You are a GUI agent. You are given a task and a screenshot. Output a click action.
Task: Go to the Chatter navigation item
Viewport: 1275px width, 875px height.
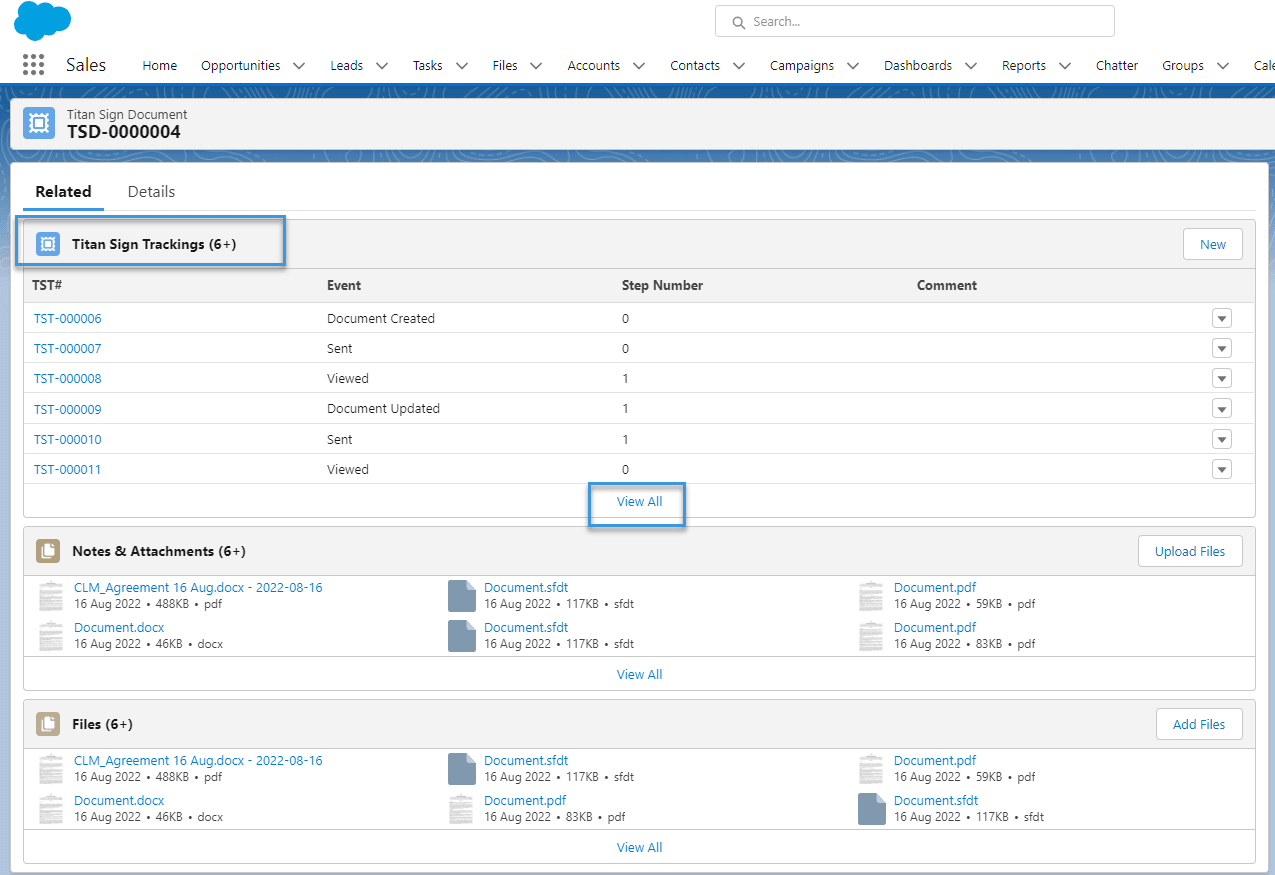(1116, 66)
